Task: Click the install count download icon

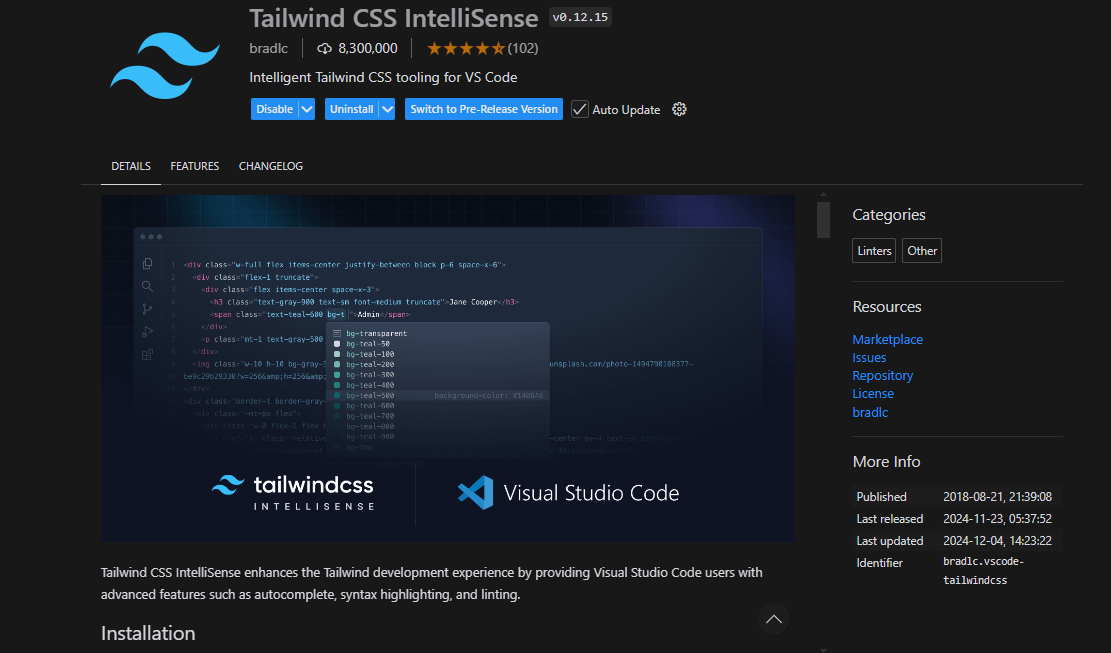Action: click(x=325, y=49)
